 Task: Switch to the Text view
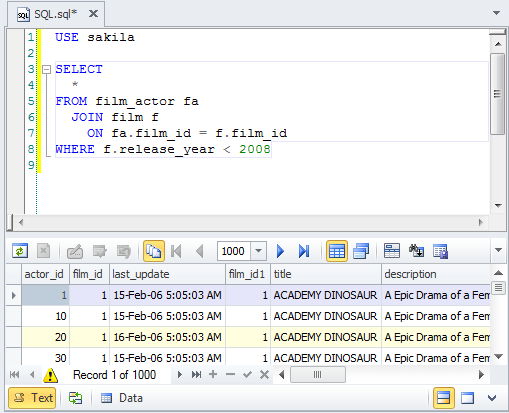(x=32, y=398)
